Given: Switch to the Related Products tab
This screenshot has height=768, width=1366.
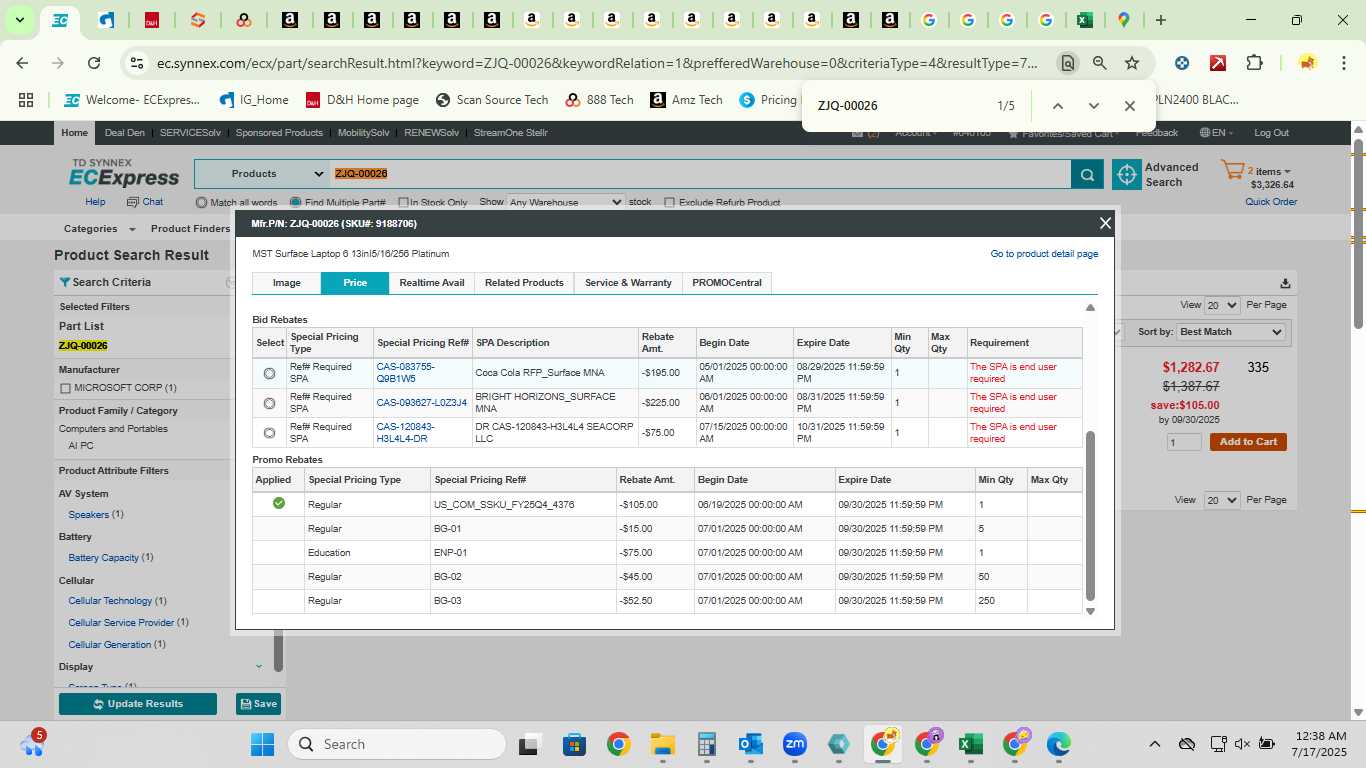Looking at the screenshot, I should click(524, 283).
